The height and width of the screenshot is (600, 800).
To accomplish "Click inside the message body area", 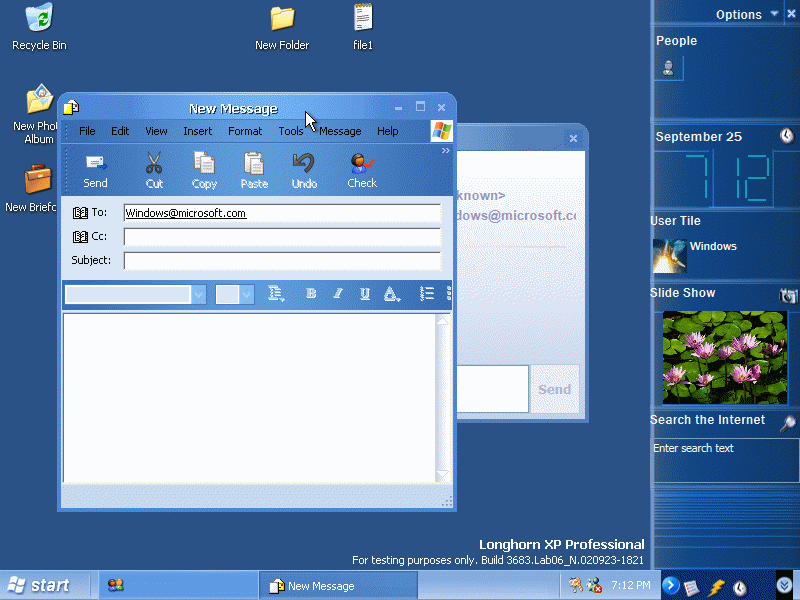I will (x=249, y=398).
